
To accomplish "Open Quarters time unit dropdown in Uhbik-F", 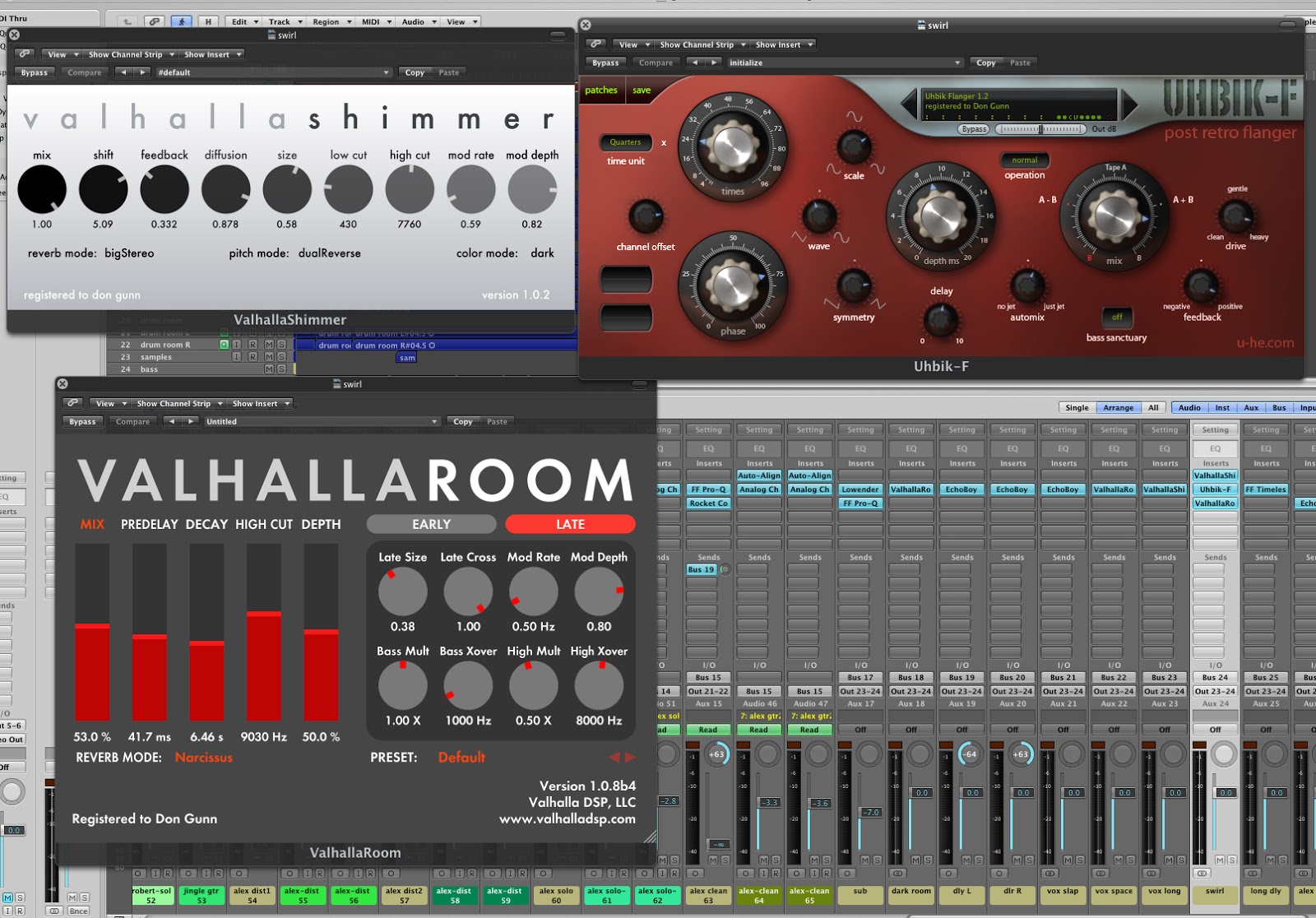I will tap(625, 142).
